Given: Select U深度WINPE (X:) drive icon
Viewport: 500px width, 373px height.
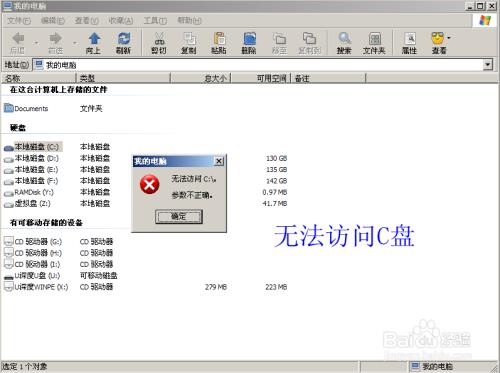Looking at the screenshot, I should point(9,287).
